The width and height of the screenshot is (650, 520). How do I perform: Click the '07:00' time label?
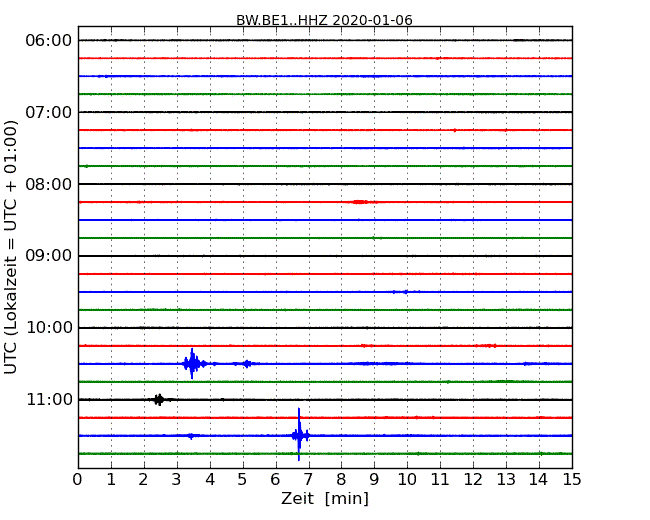point(49,112)
